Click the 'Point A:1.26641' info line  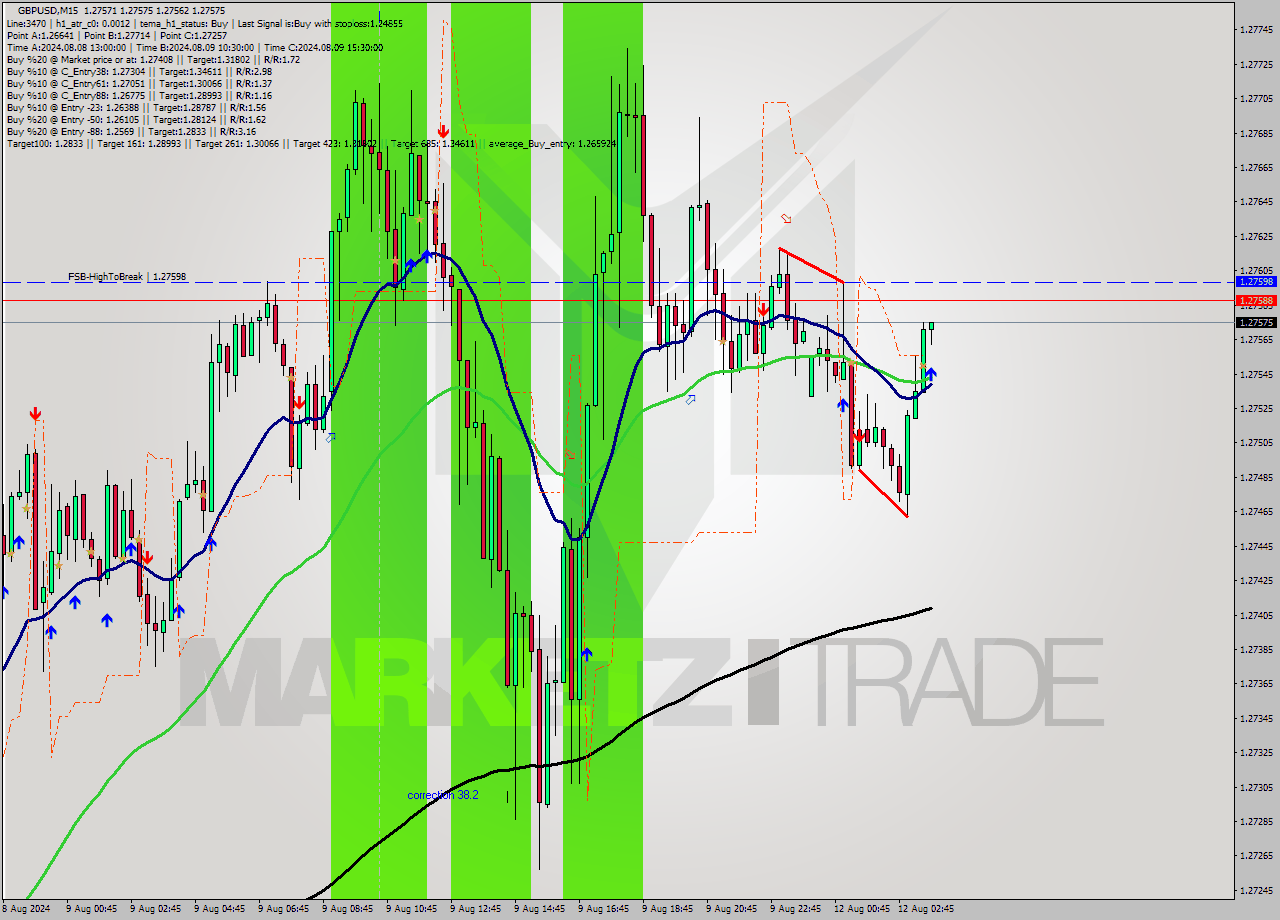click(x=116, y=35)
